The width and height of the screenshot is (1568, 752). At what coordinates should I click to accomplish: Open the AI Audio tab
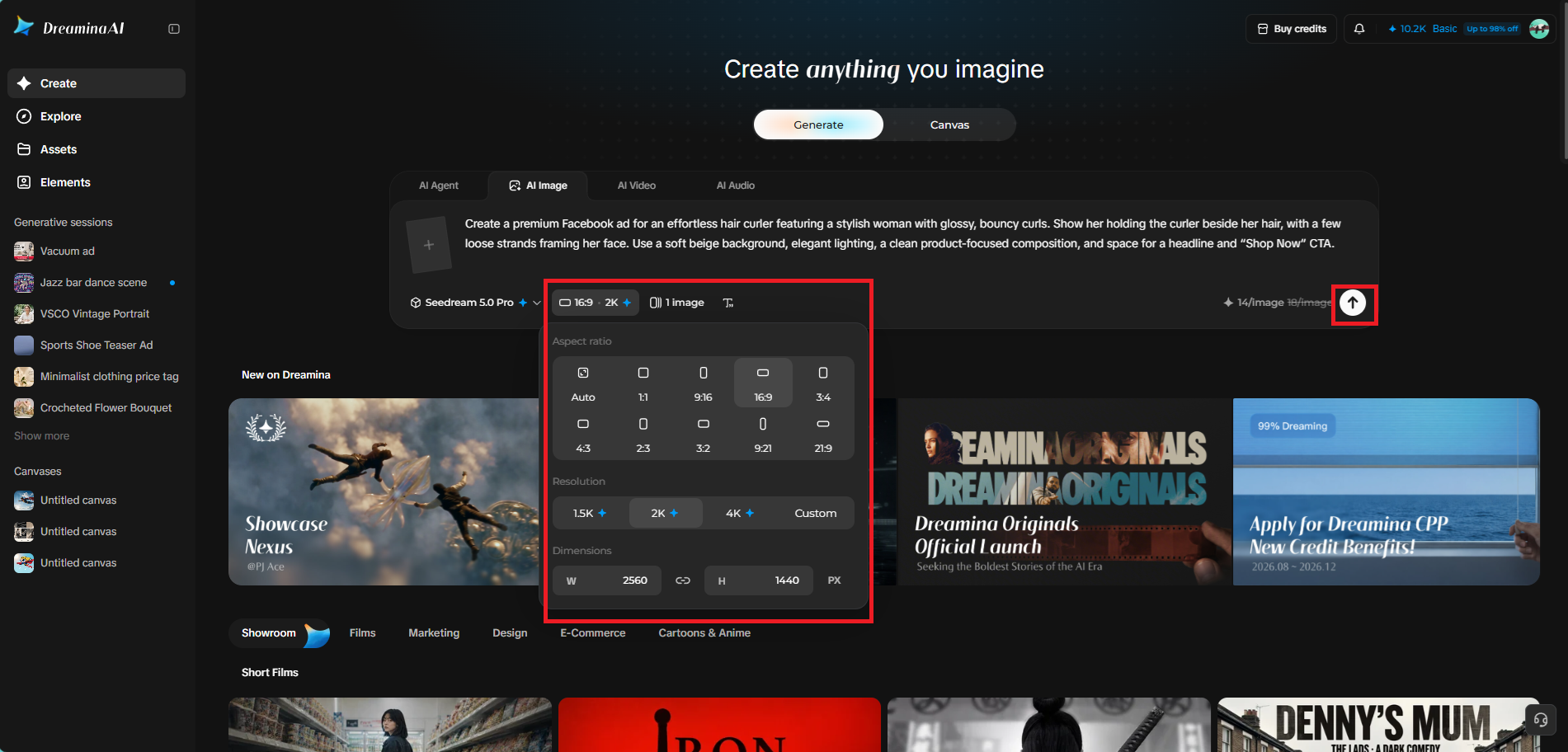point(736,186)
